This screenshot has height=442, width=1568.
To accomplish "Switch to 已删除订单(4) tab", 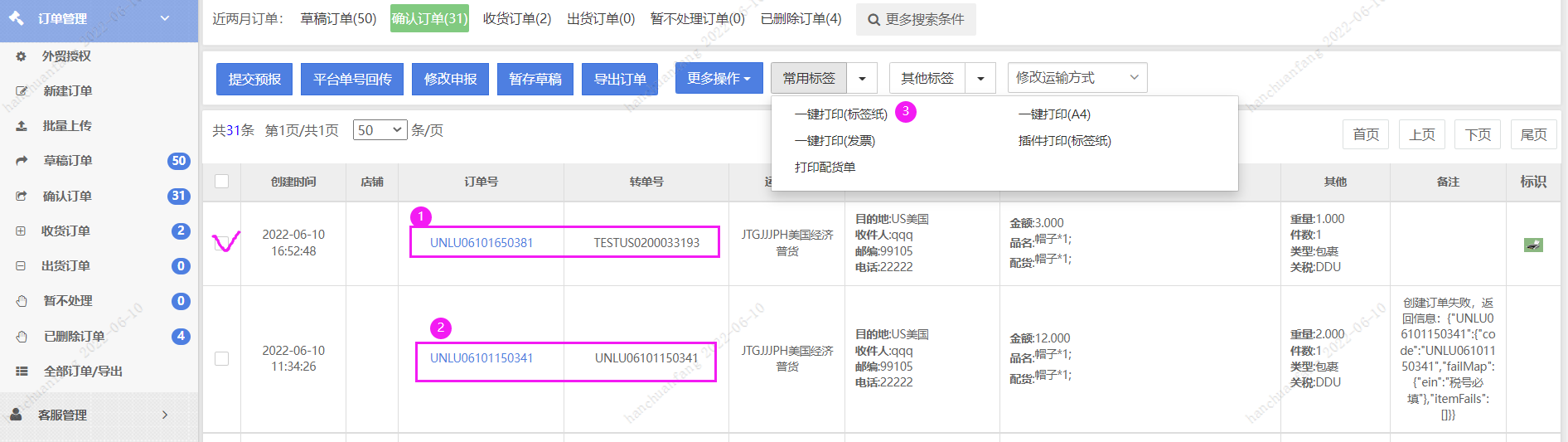I will pos(801,18).
